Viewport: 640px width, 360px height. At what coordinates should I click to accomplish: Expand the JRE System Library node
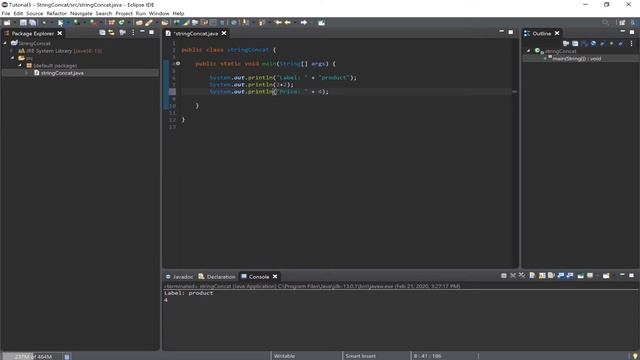[x=12, y=51]
